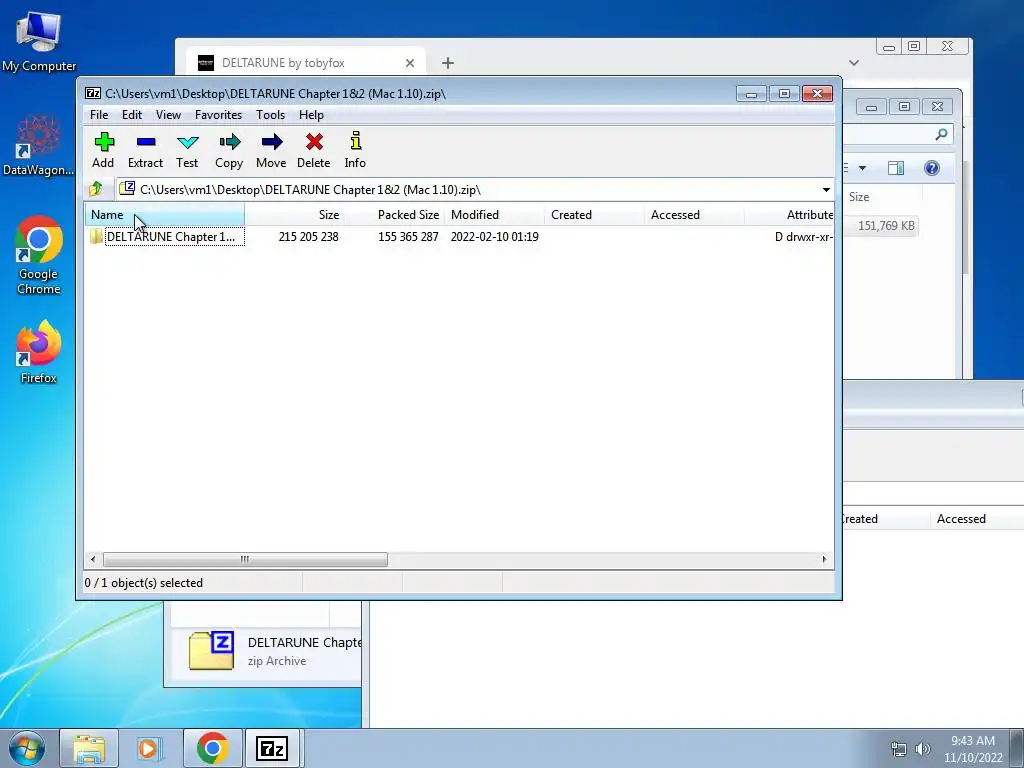Click the 7-Zip taskbar button
The height and width of the screenshot is (768, 1024).
[x=272, y=748]
